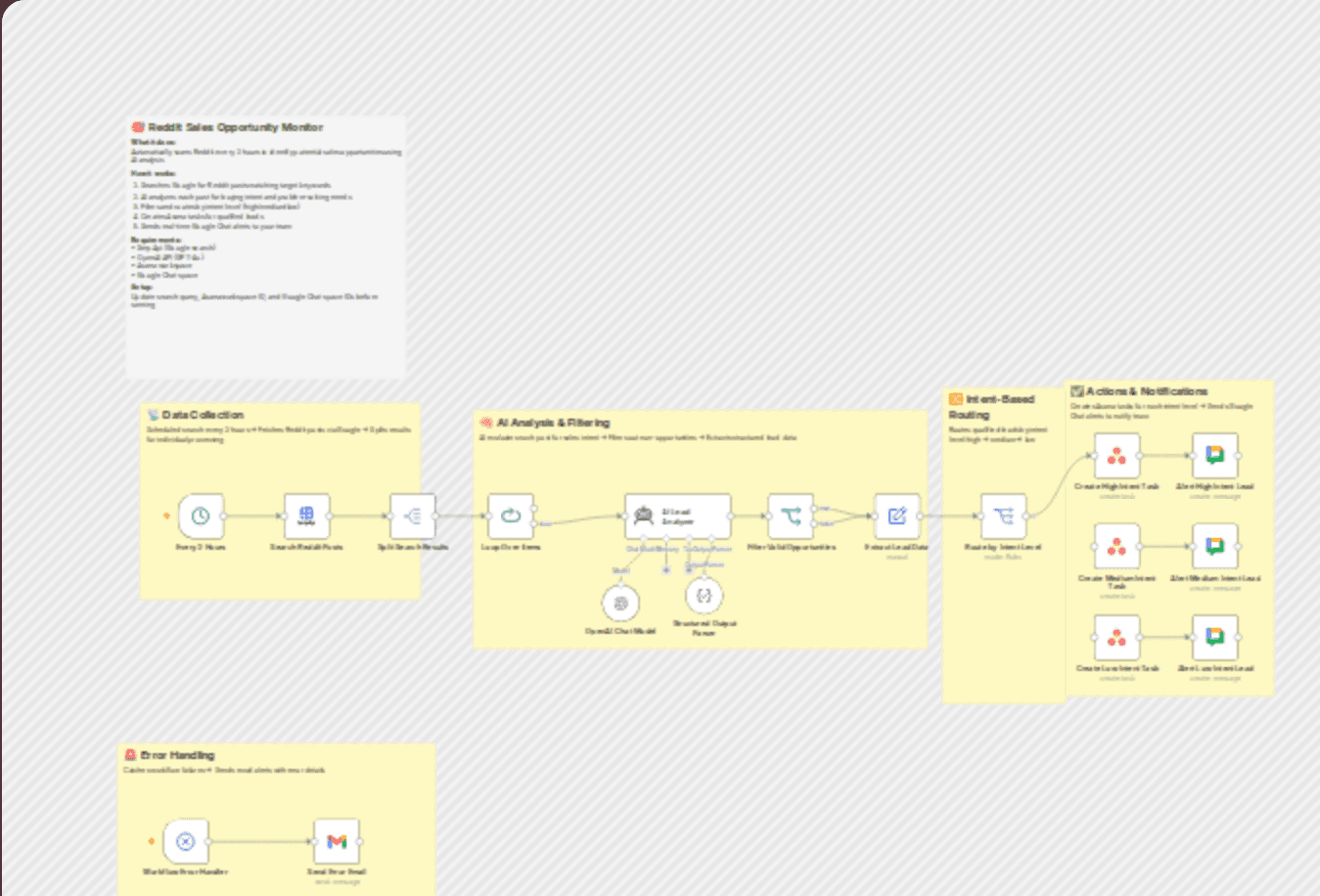The height and width of the screenshot is (896, 1320).
Task: Select the Create Low Intent Task Asana node
Action: pos(1116,638)
